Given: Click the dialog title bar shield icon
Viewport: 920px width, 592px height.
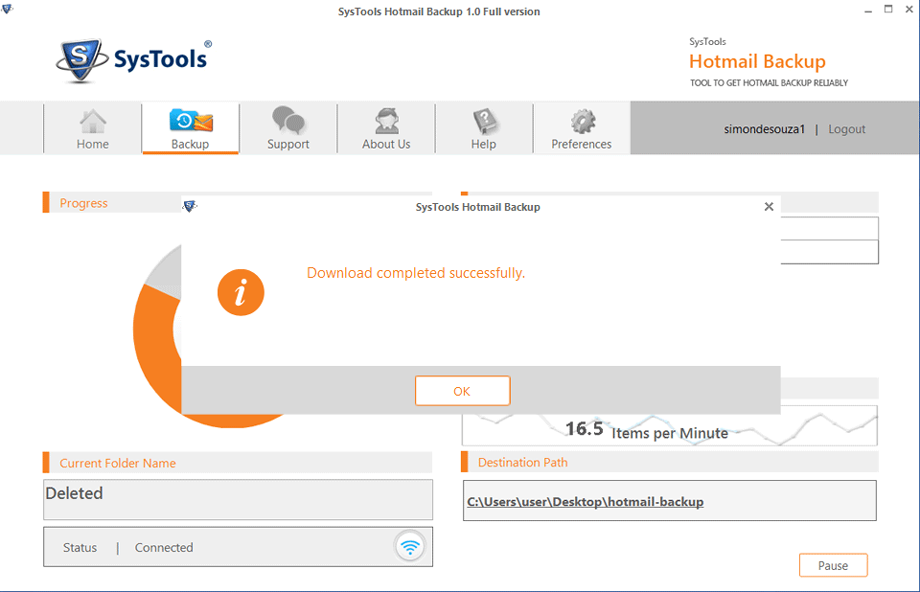Looking at the screenshot, I should [x=190, y=207].
